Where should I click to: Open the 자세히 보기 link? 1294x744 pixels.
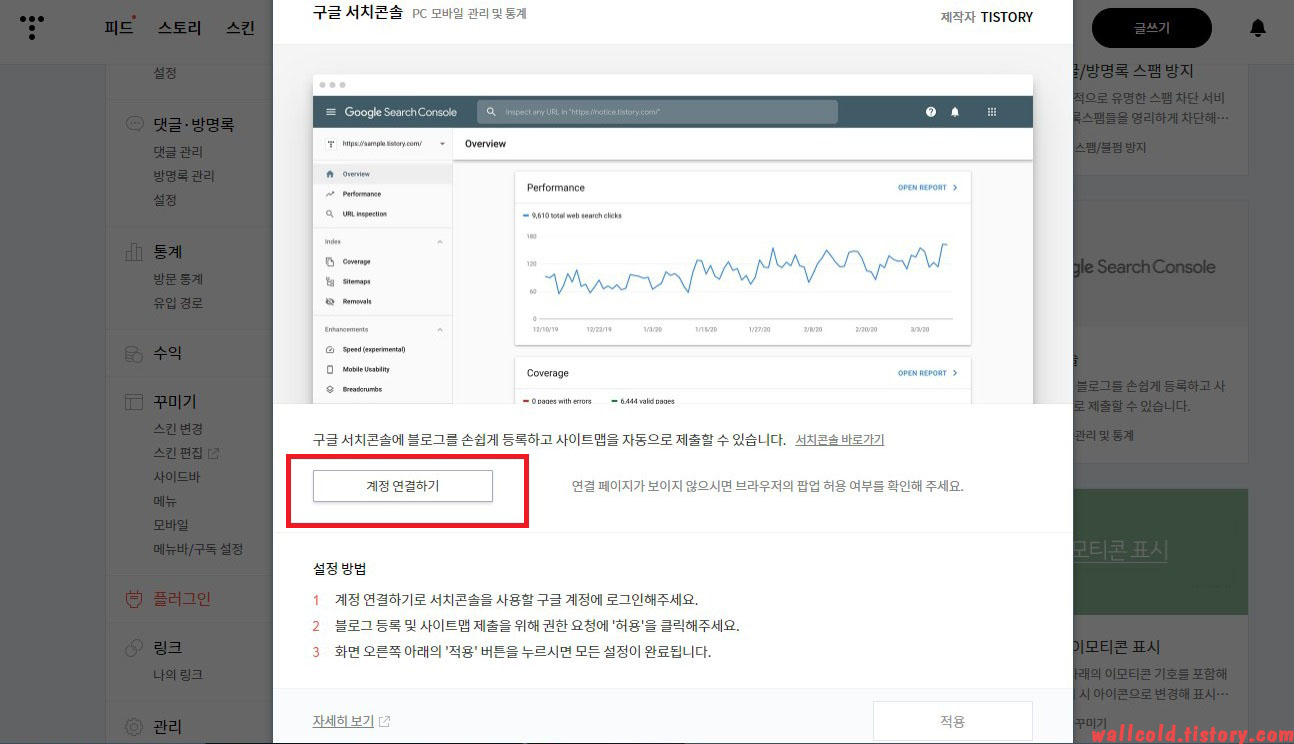point(342,721)
